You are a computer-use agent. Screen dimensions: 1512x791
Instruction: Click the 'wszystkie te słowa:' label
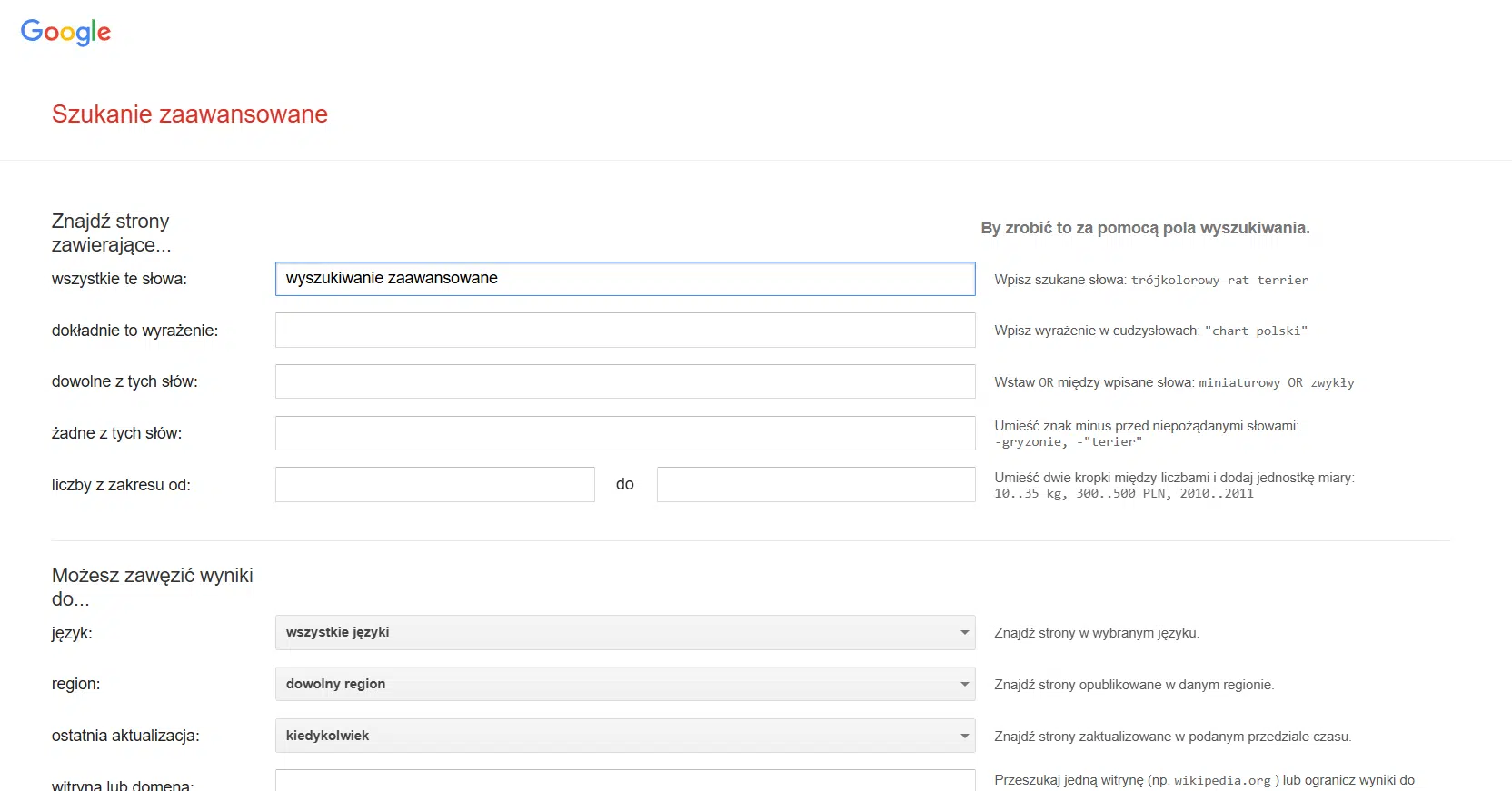tap(119, 279)
